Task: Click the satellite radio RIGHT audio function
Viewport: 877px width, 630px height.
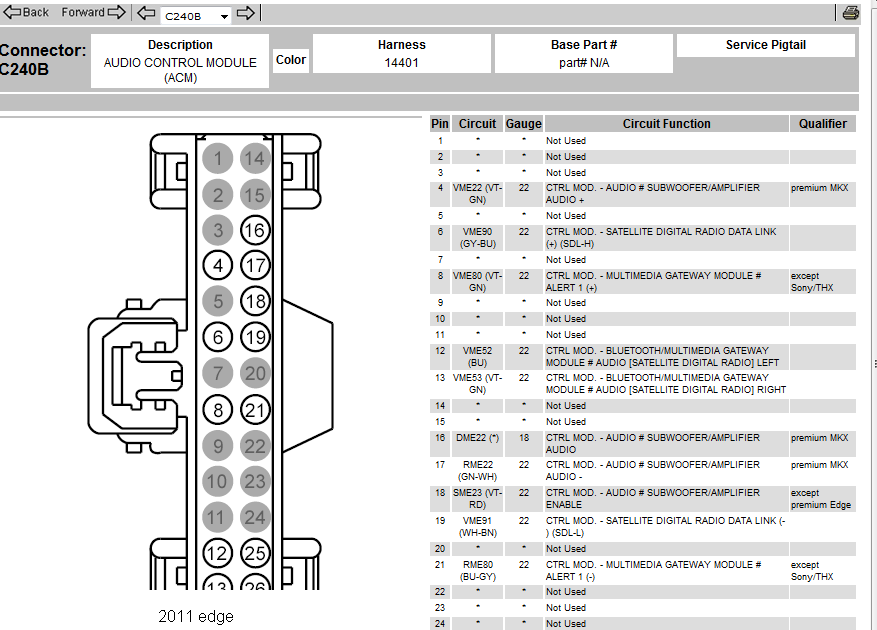Action: [x=666, y=383]
